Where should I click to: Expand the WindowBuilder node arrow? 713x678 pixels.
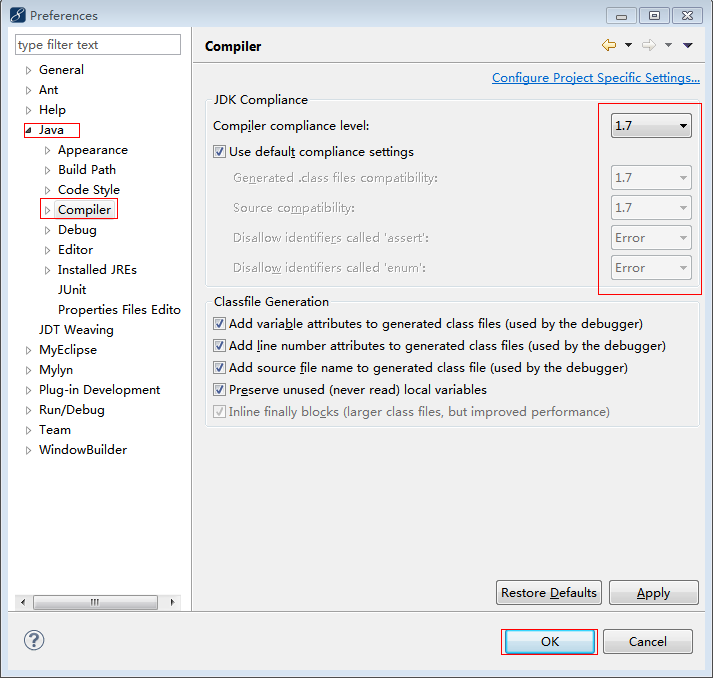pyautogui.click(x=28, y=450)
